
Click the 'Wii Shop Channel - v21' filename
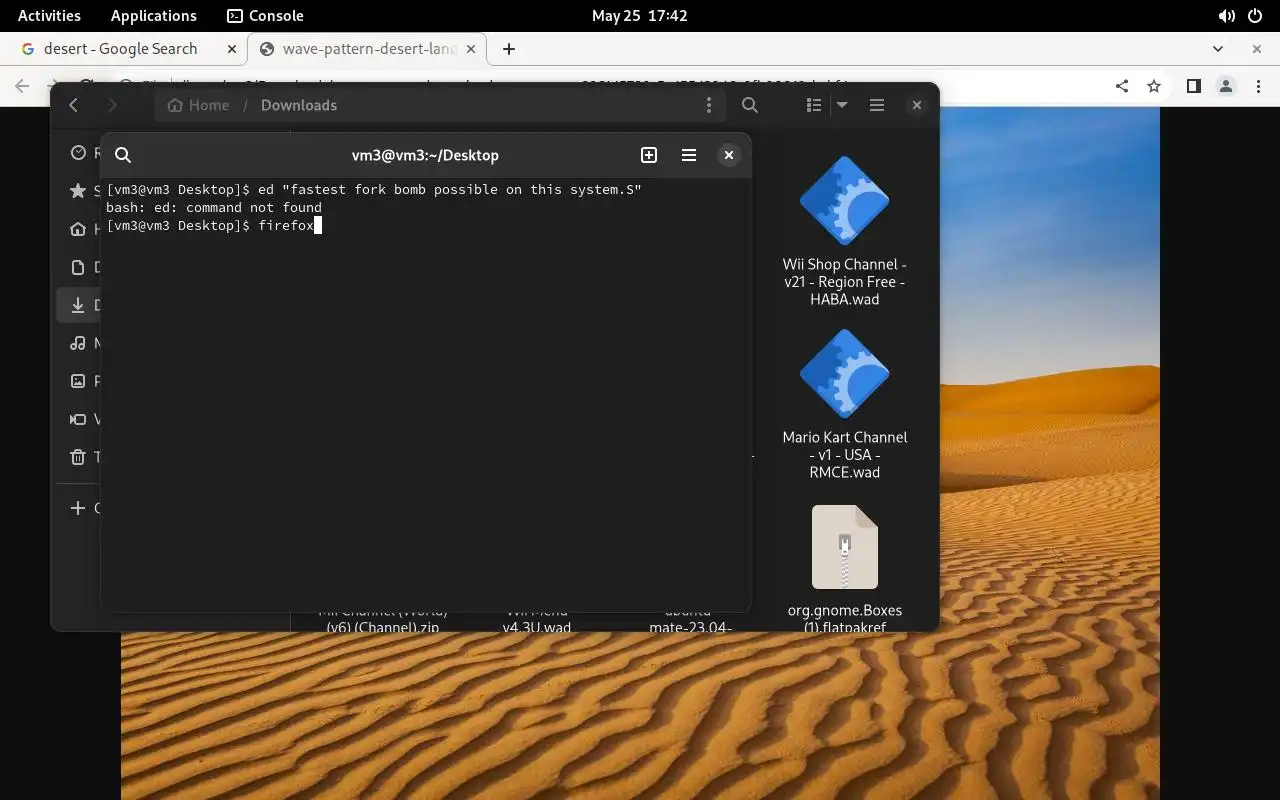845,282
